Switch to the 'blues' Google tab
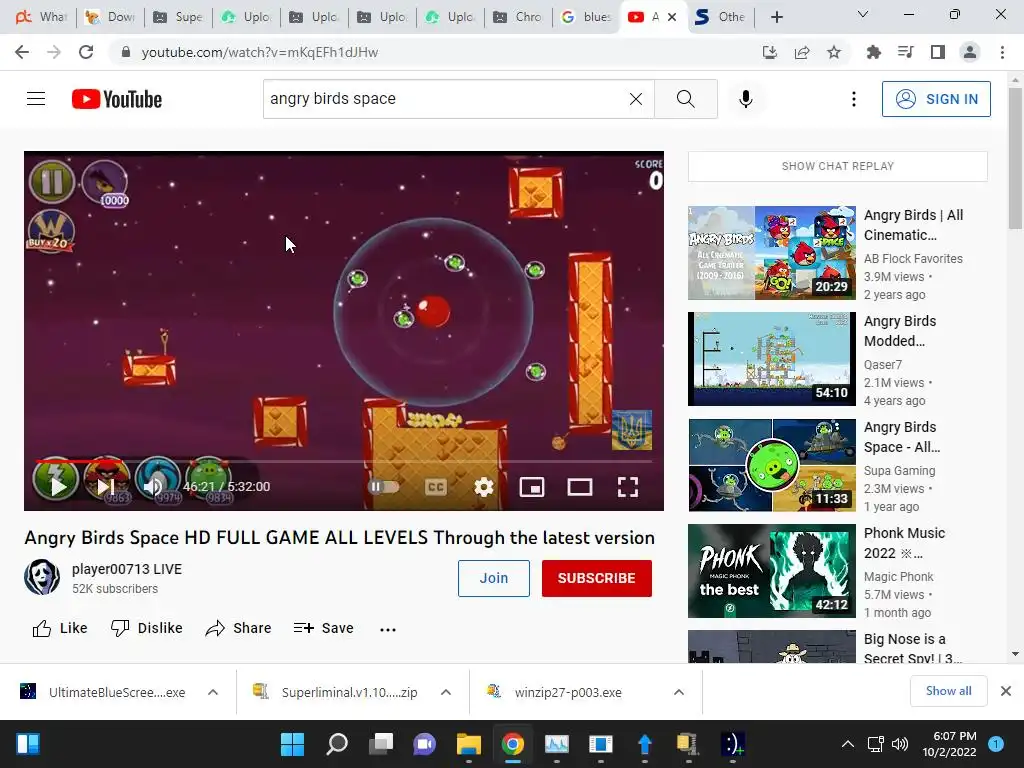This screenshot has height=768, width=1024. pos(586,17)
